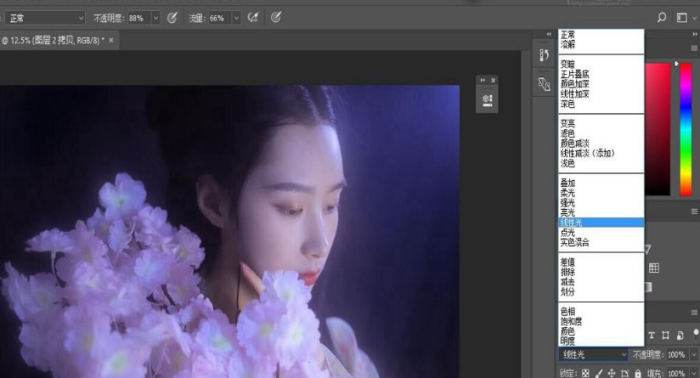Open the brush settings panel icon
Screen dimensions: 700x378
click(x=544, y=84)
